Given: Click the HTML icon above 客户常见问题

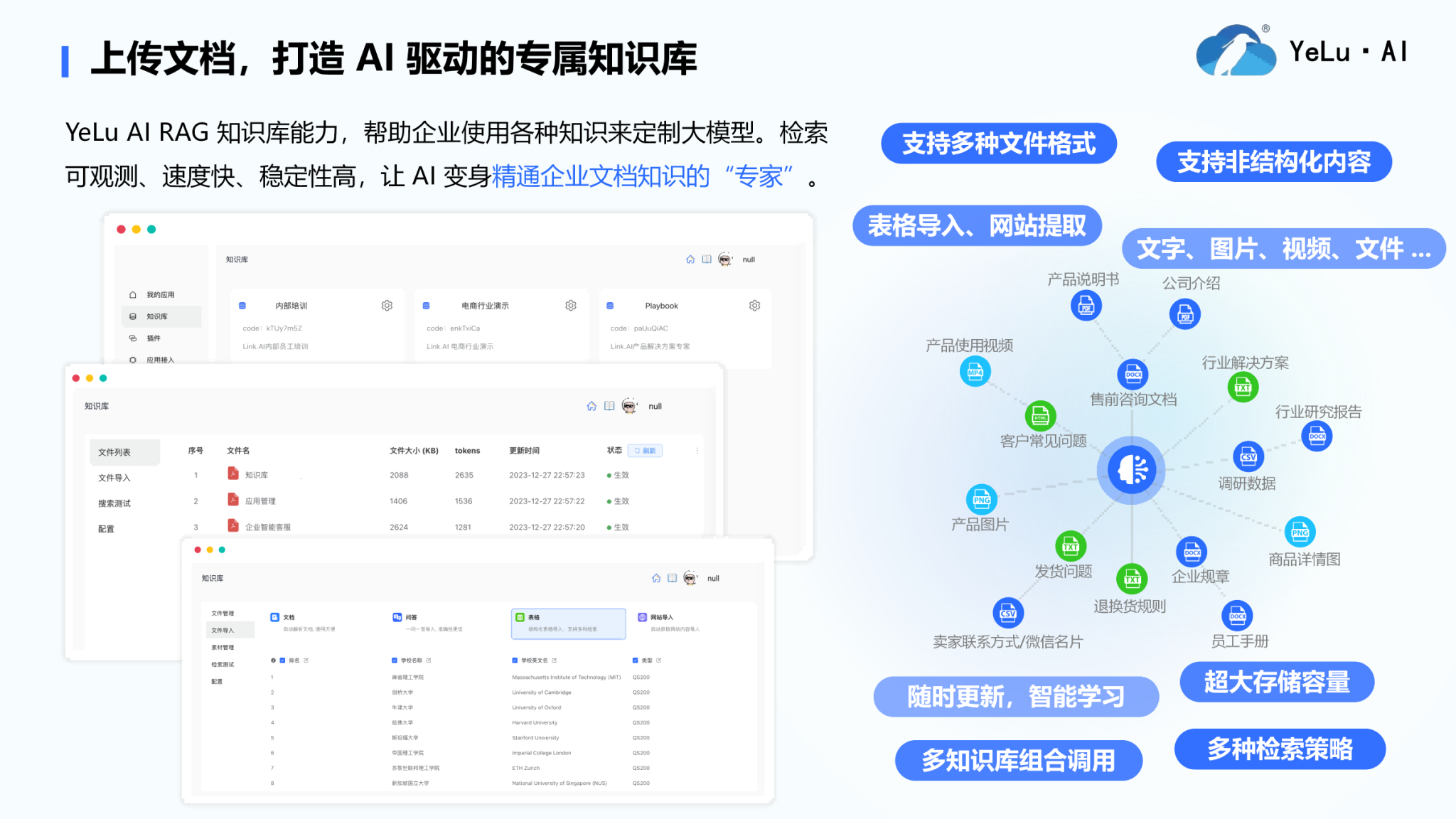Looking at the screenshot, I should point(1040,416).
